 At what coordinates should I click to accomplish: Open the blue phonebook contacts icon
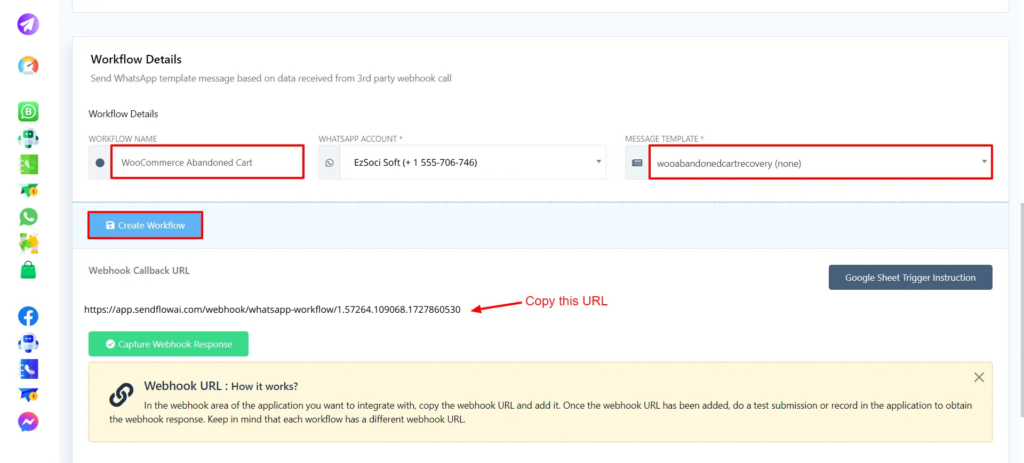tap(28, 369)
